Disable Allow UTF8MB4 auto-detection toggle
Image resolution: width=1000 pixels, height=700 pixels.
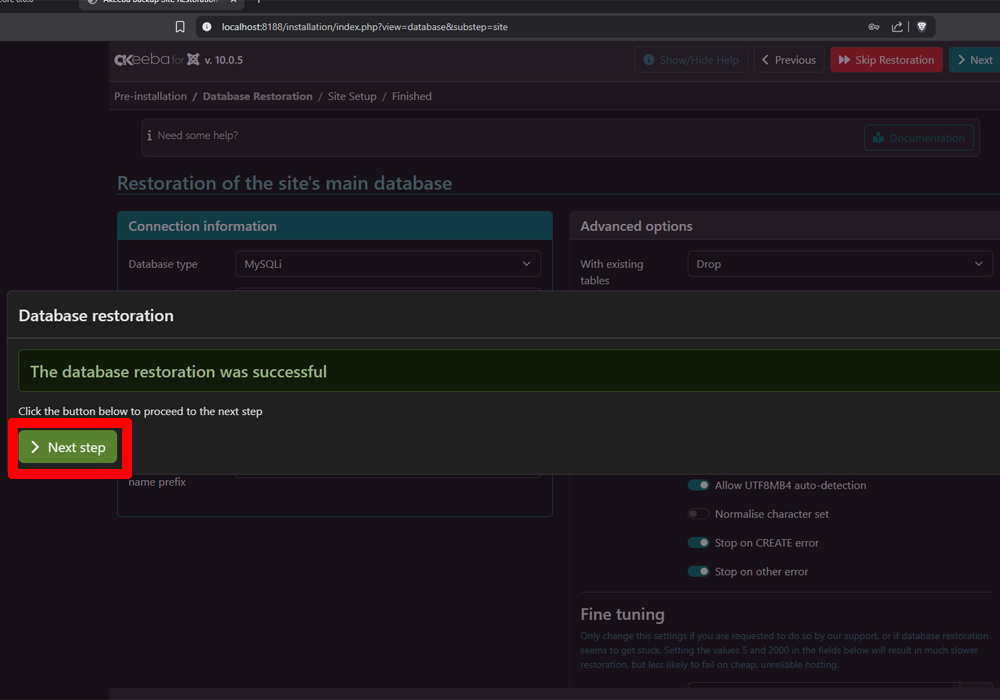(698, 485)
